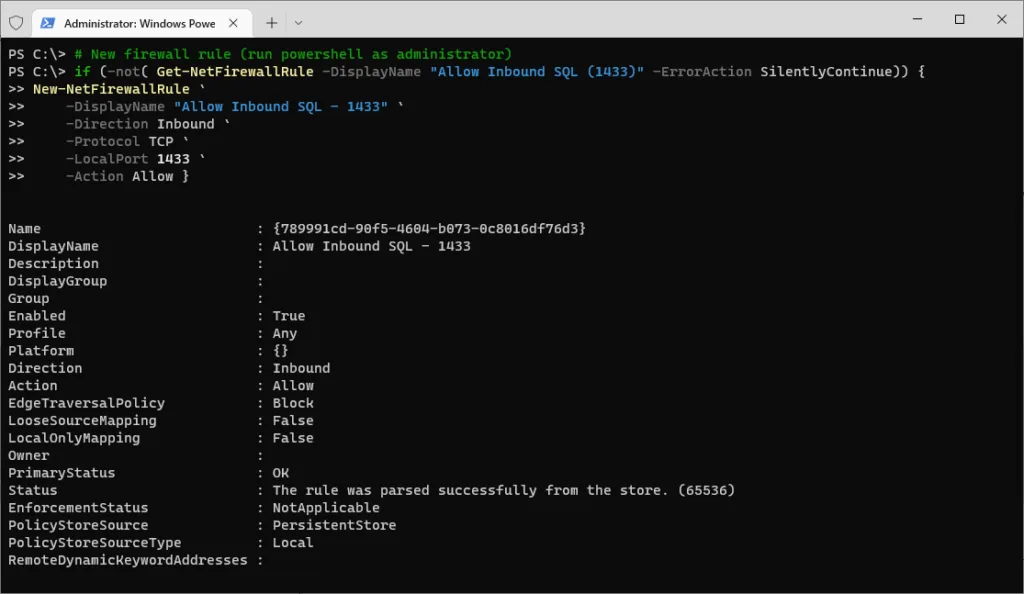
Task: Select the Administrator: Windows PowerShell tab
Action: (x=142, y=23)
